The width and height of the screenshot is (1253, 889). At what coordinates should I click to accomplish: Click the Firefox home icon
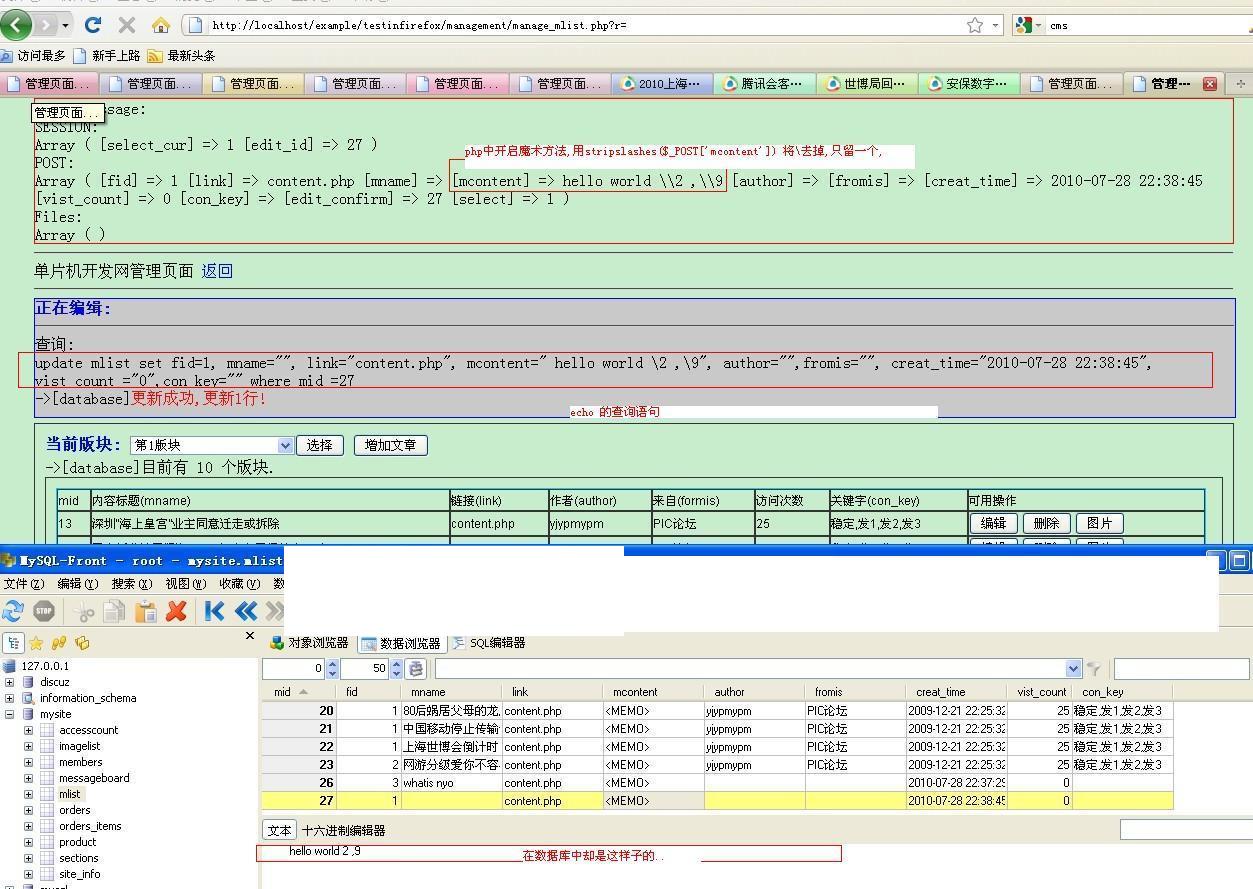pos(160,25)
